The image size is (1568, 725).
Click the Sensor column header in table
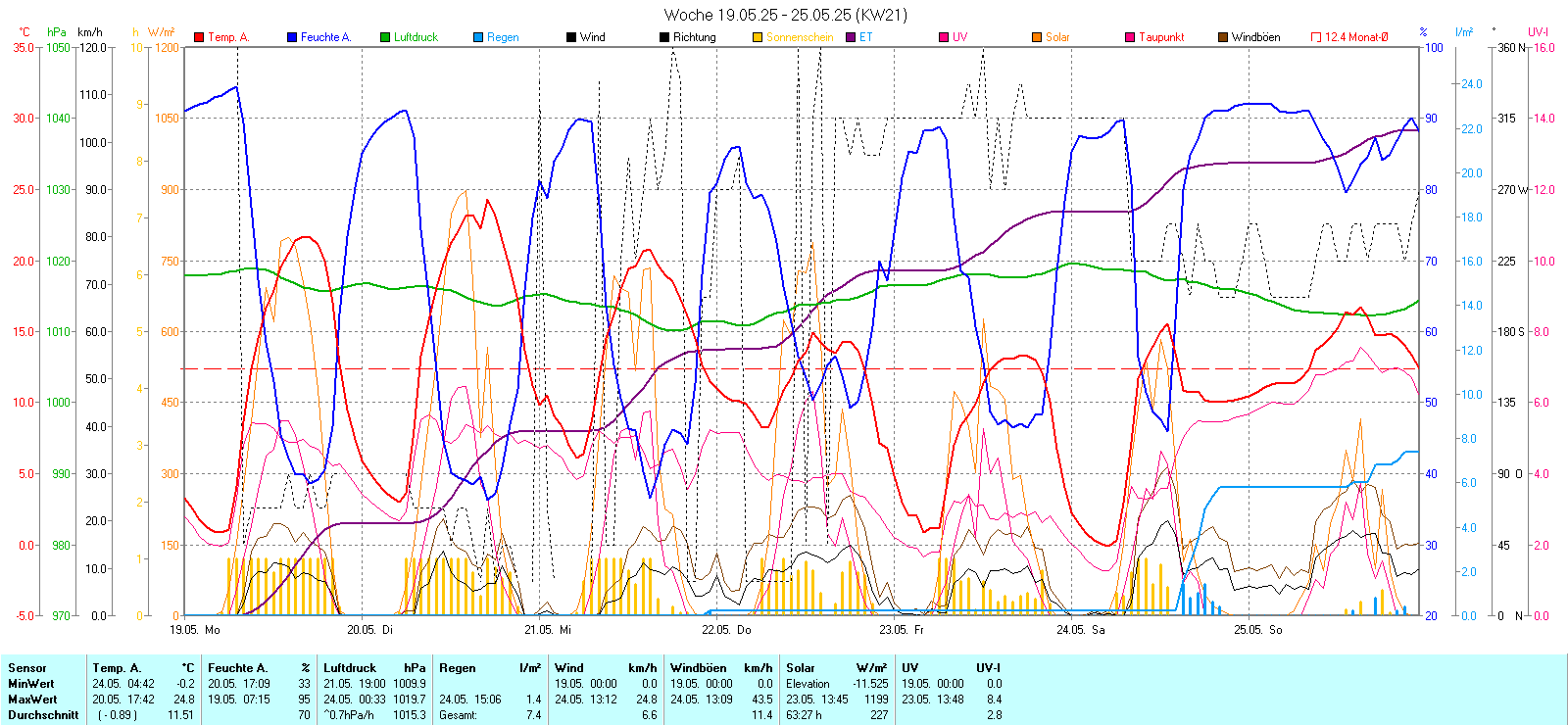(27, 668)
